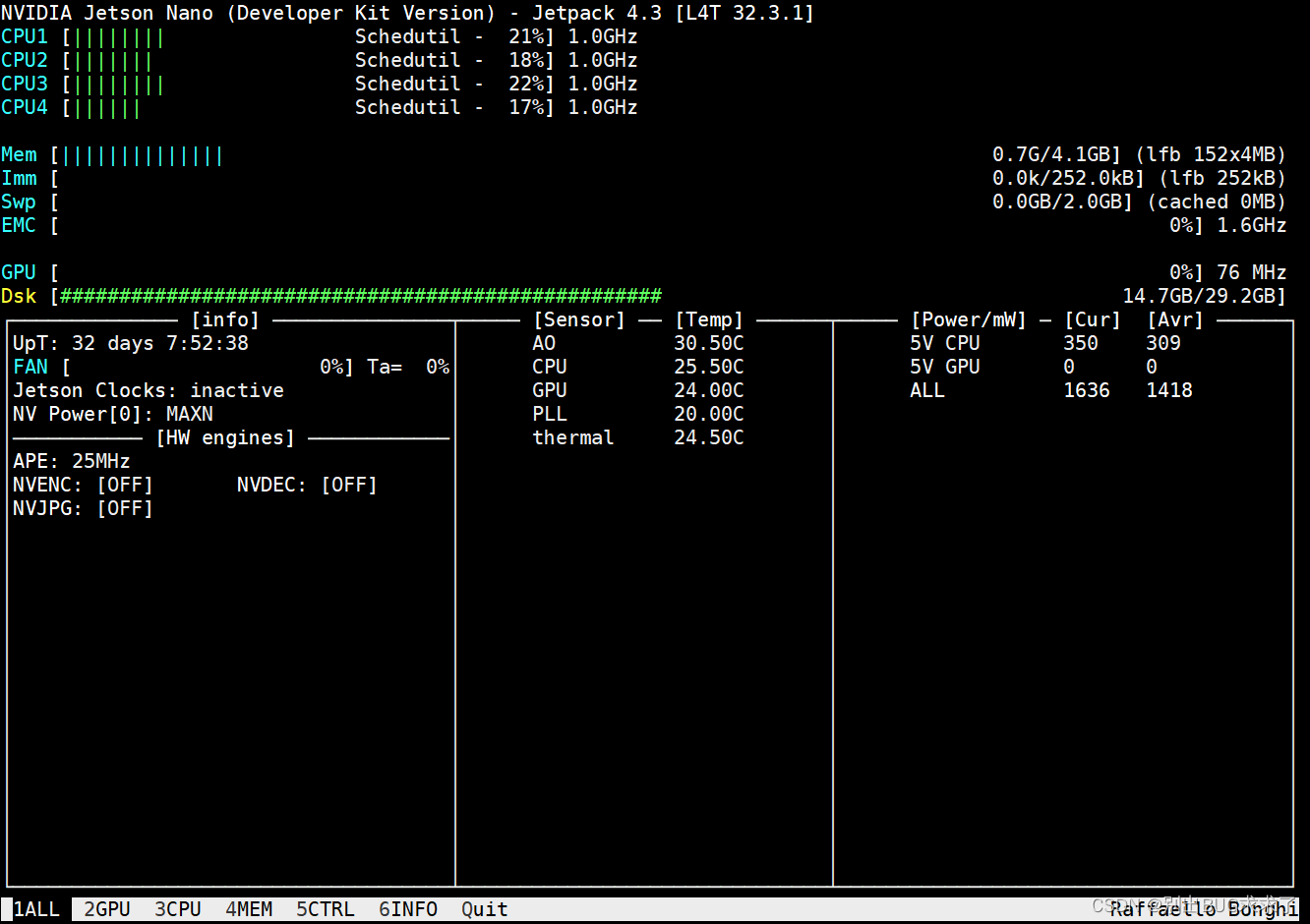Click the CPU1 usage bar

[118, 37]
